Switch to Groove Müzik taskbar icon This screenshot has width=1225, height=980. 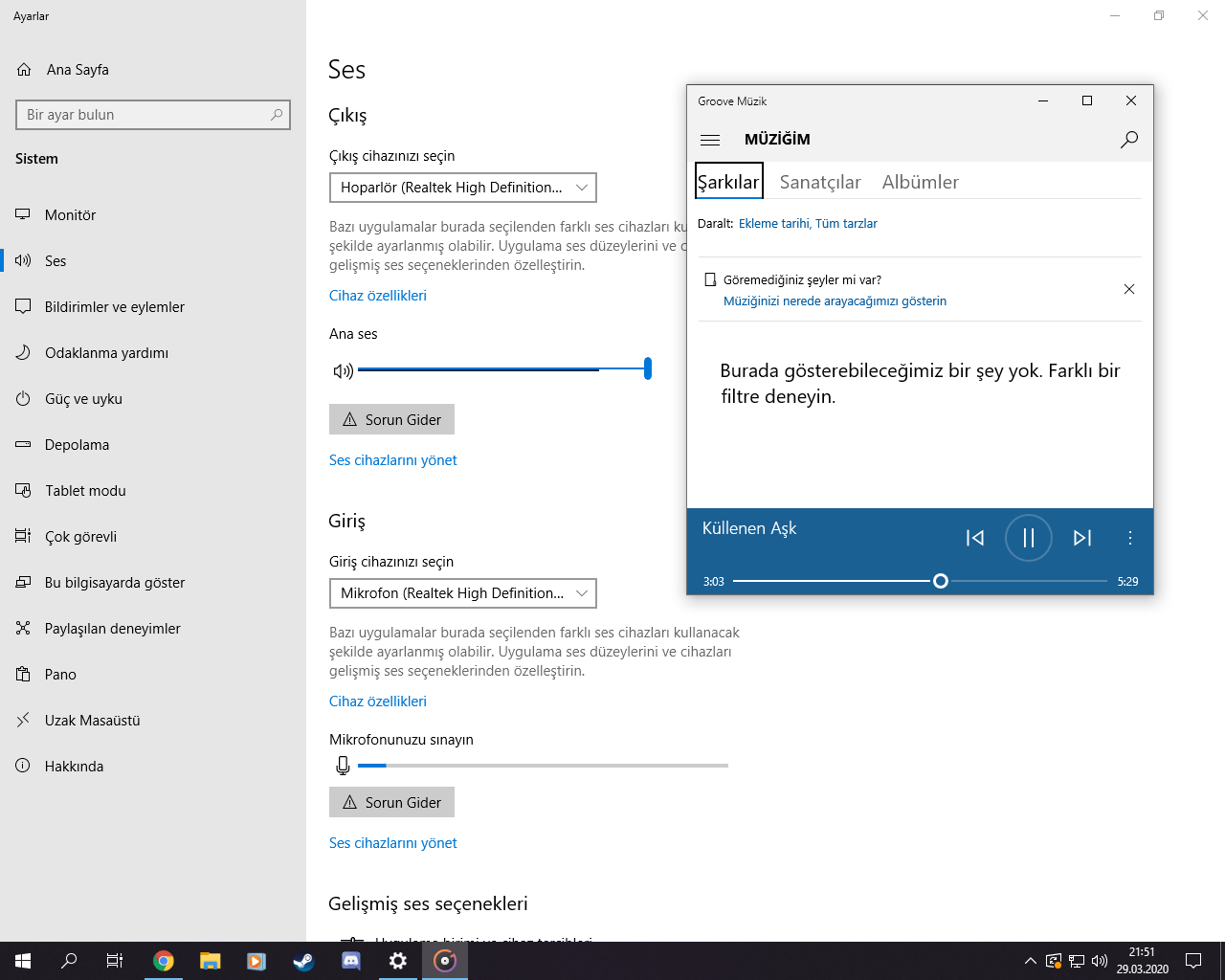pos(445,961)
